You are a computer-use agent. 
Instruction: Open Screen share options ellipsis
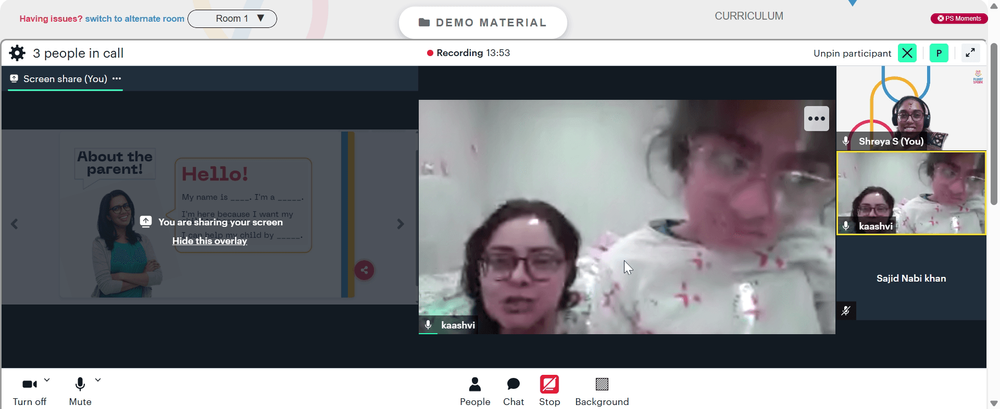point(117,78)
